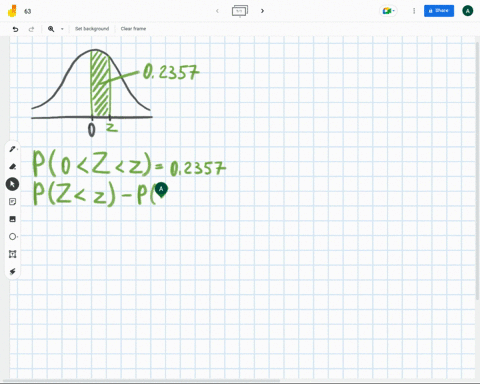Click the vertical scrollbar on the right
Screen dimensions: 480x384
[478, 170]
